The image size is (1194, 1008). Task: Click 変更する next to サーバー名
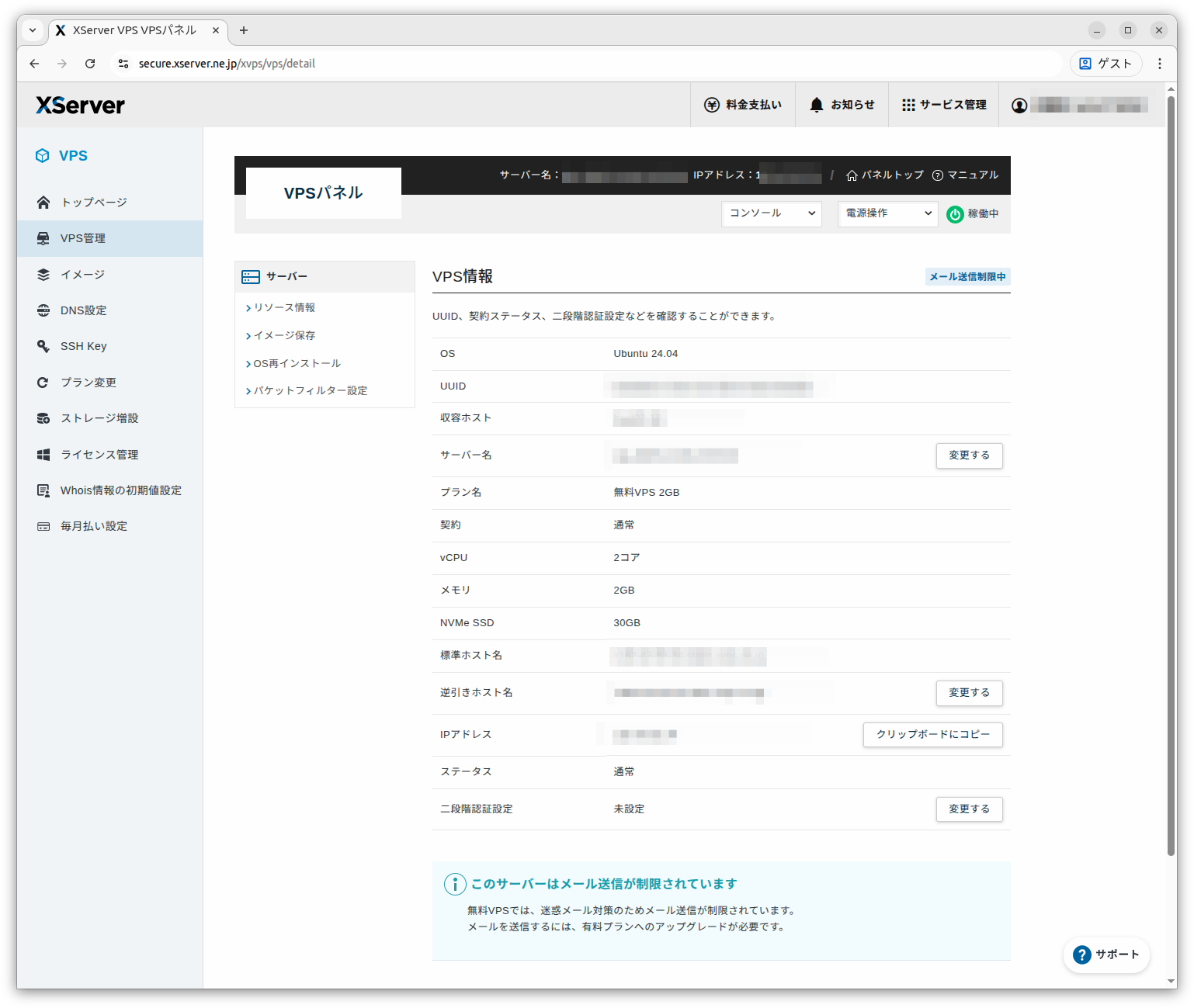[969, 456]
